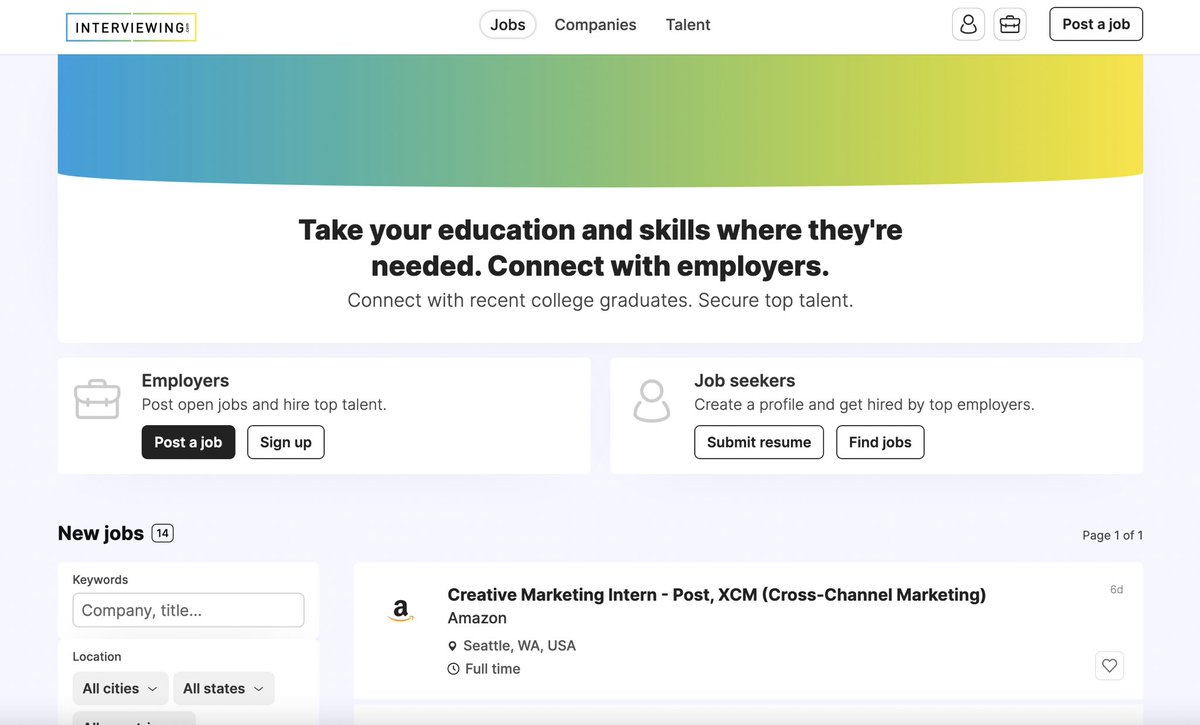1200x725 pixels.
Task: Click Post a job in the header
Action: [1096, 25]
